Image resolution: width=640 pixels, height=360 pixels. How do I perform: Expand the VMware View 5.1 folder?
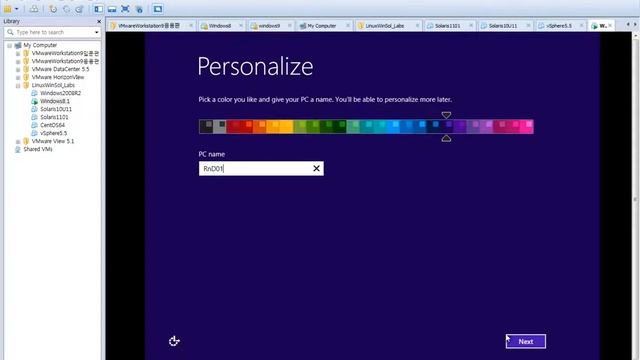tap(18, 141)
